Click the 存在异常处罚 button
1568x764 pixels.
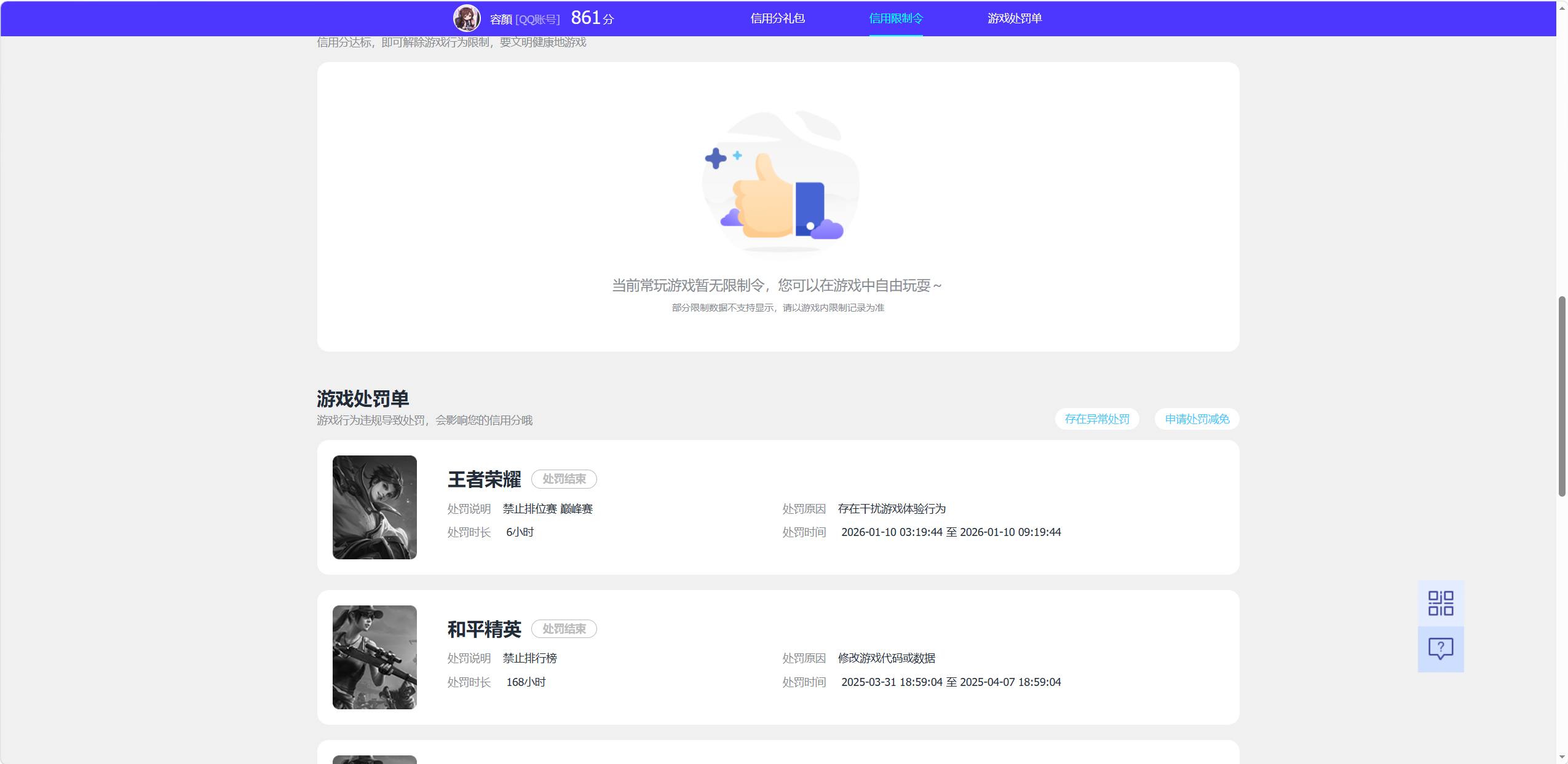[1097, 419]
